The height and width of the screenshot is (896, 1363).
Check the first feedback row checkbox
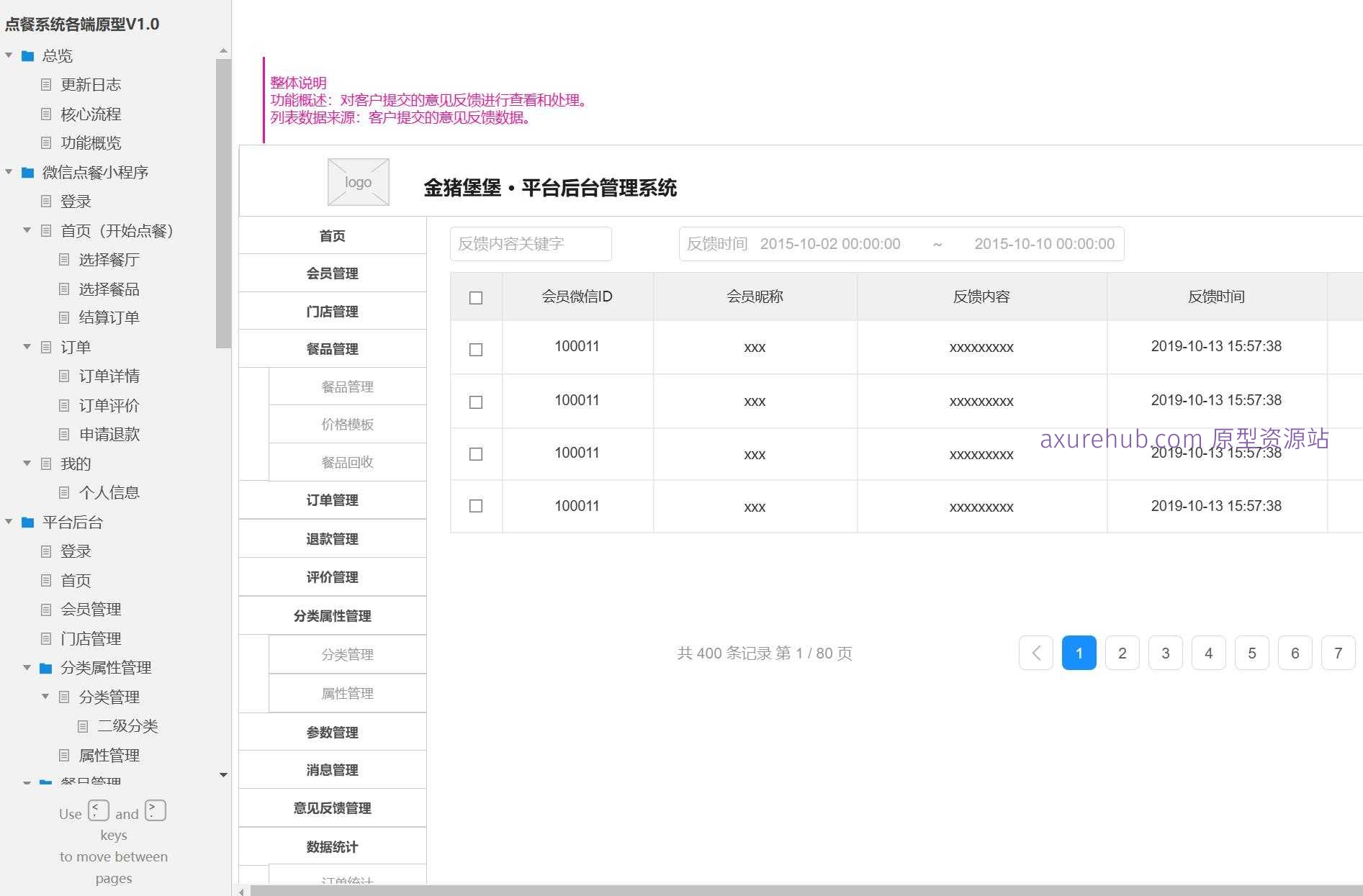476,350
